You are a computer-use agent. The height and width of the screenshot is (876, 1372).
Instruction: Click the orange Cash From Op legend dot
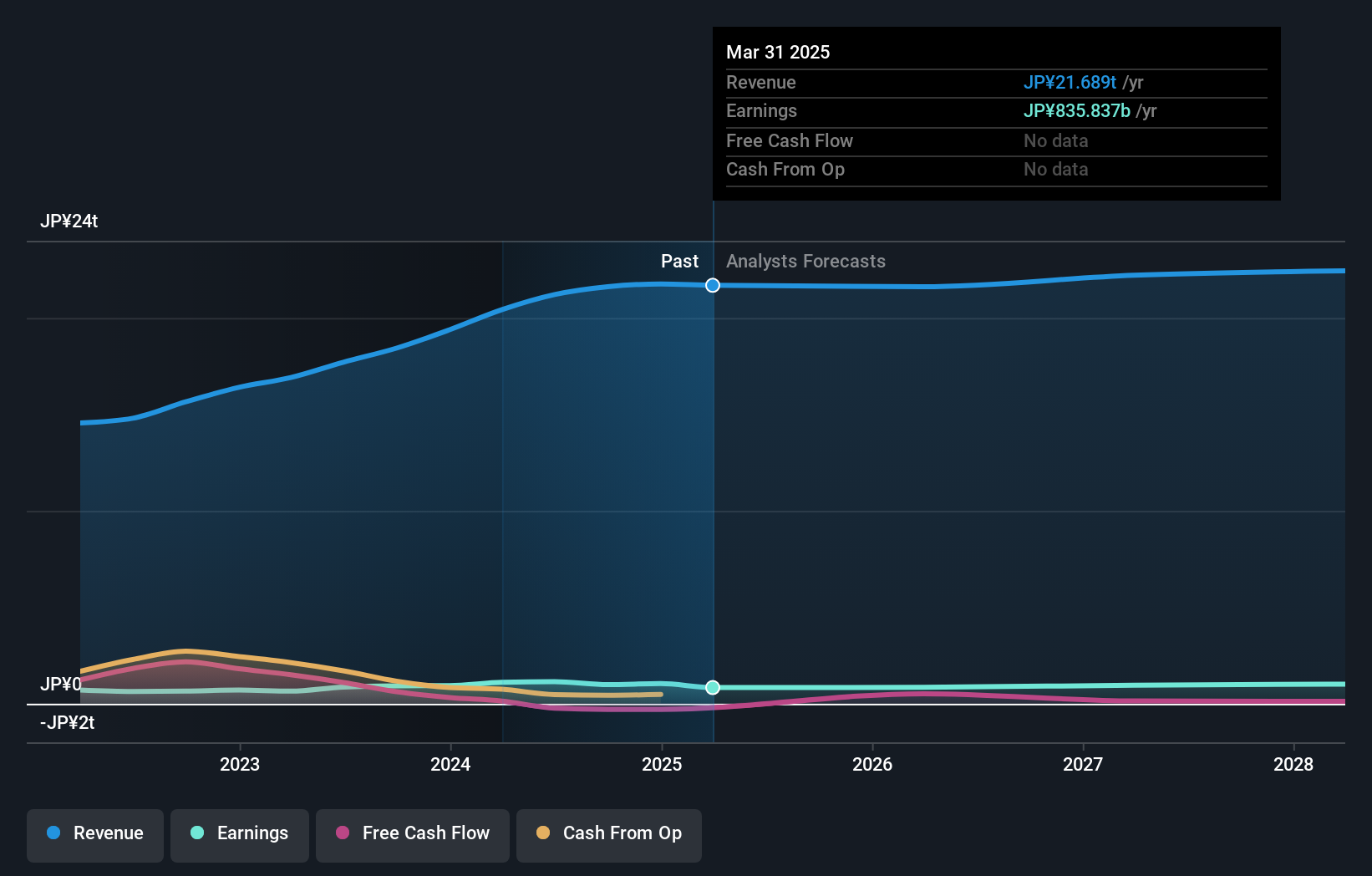pos(544,833)
